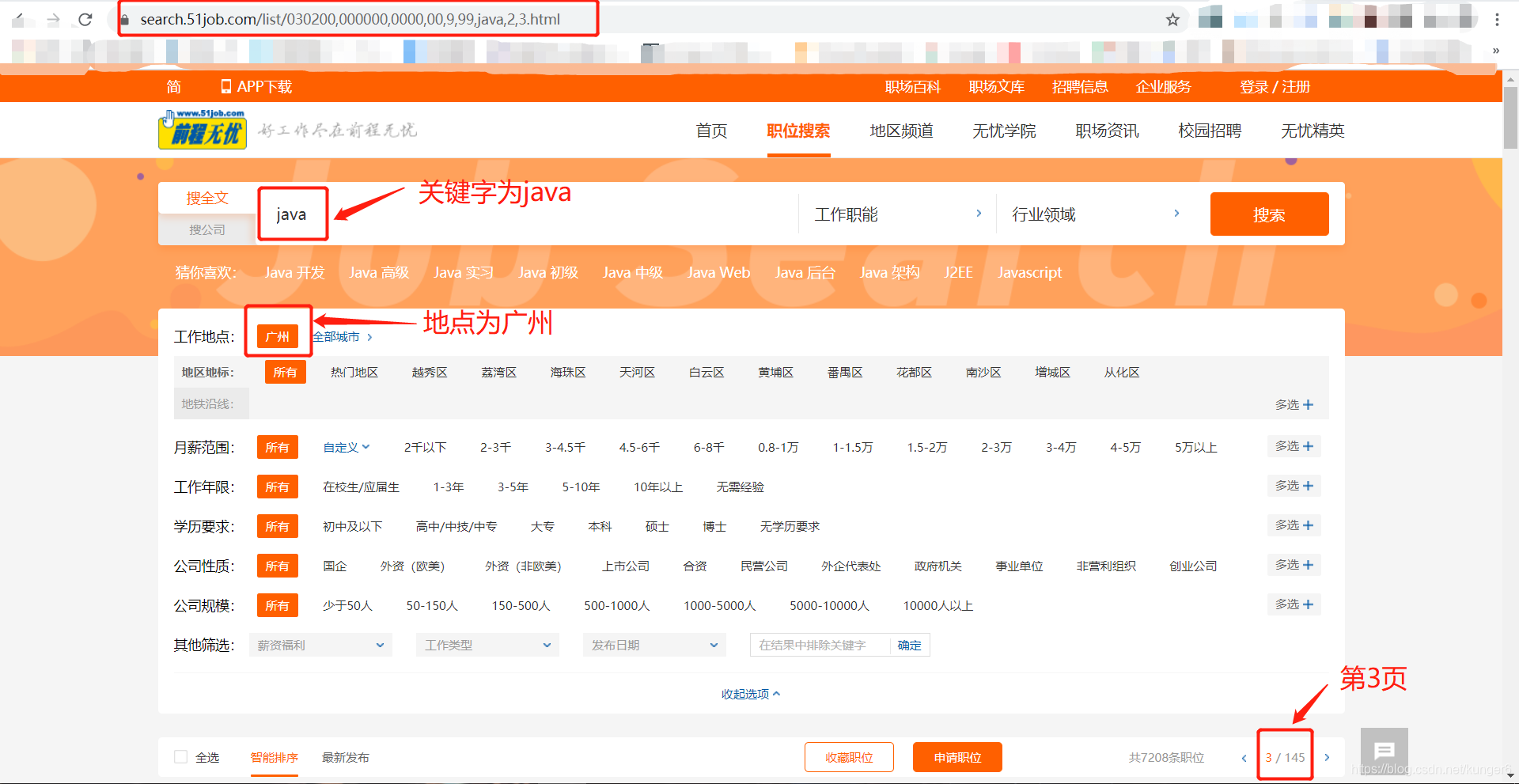1519x784 pixels.
Task: Click the 收藏职位 button
Action: [x=849, y=757]
